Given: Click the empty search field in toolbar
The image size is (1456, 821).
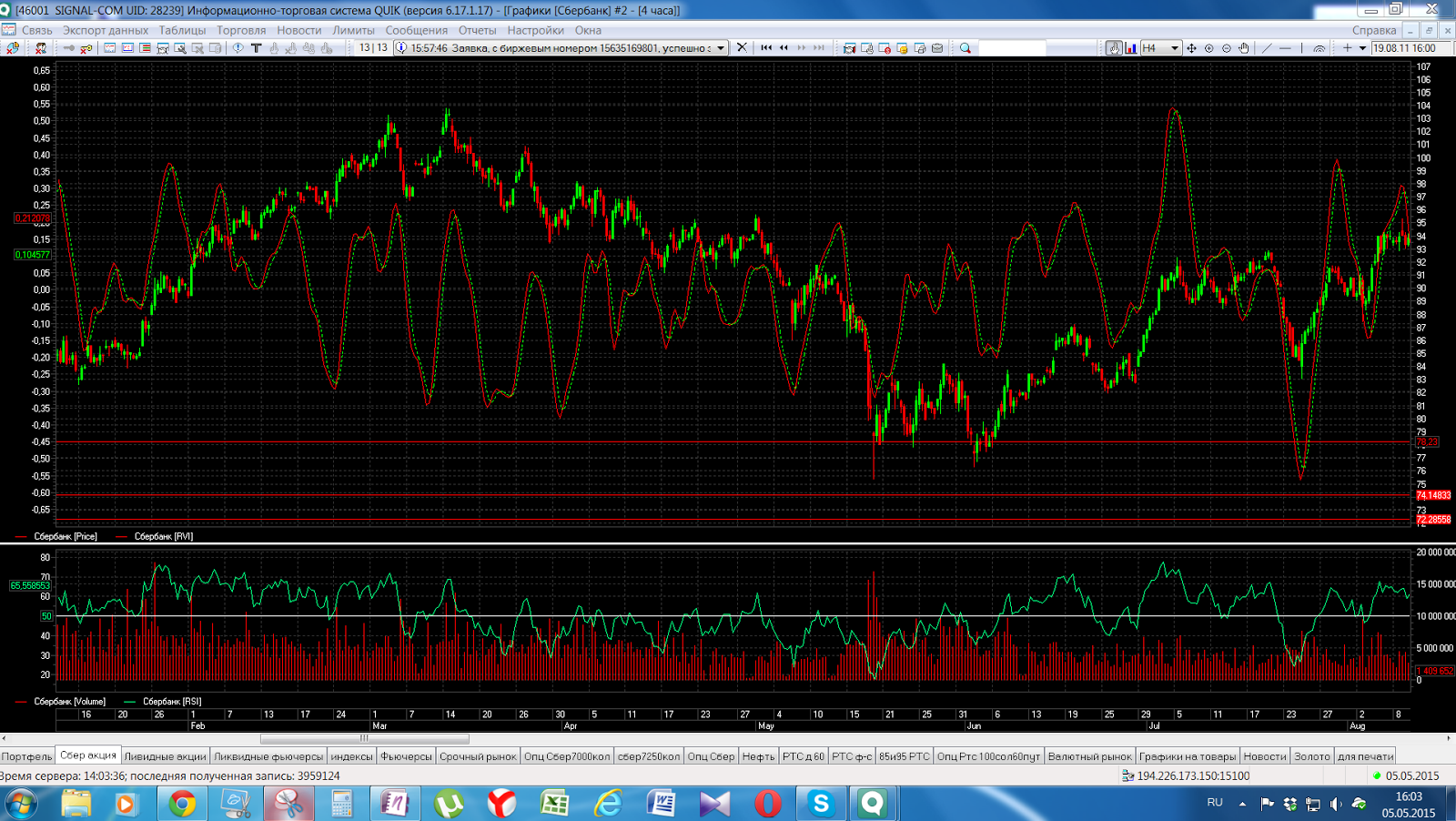Looking at the screenshot, I should tap(1012, 47).
